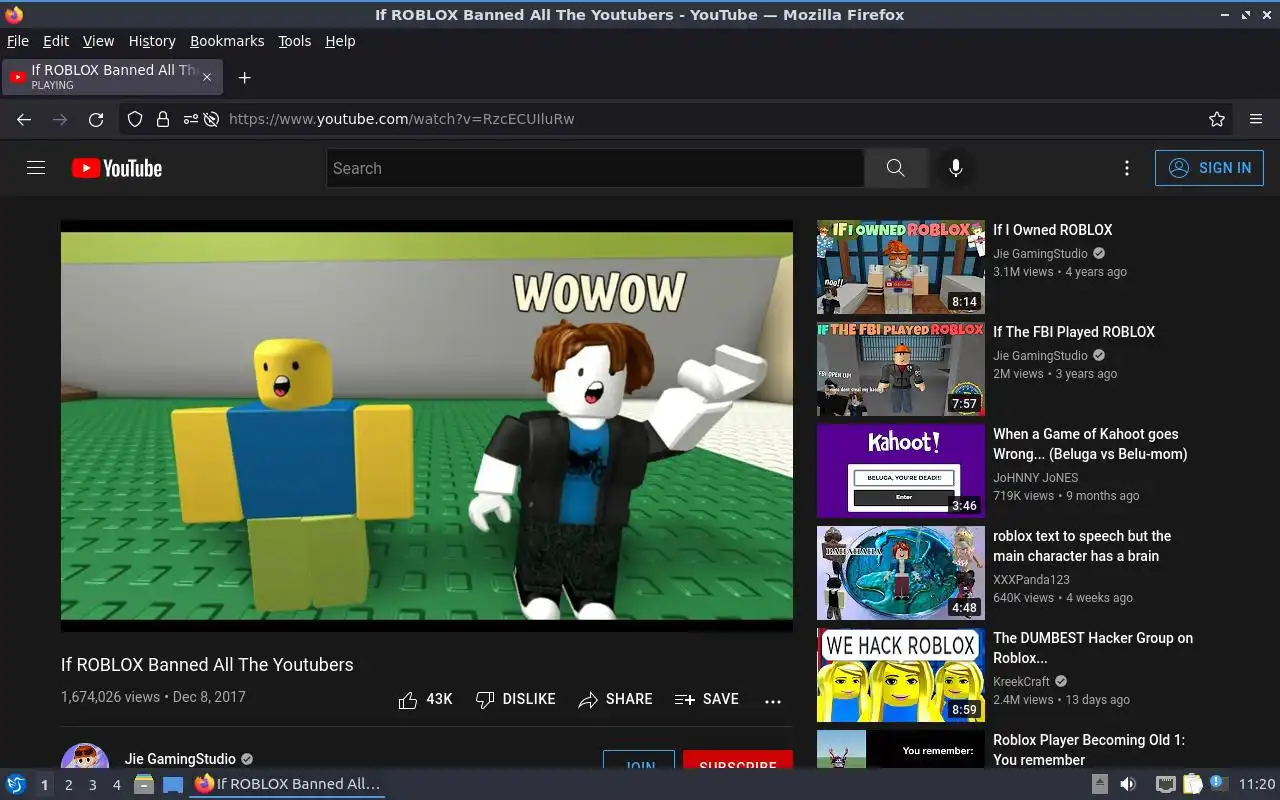Open more actions ellipsis under video
Screen dimensions: 1280x800
click(x=773, y=701)
